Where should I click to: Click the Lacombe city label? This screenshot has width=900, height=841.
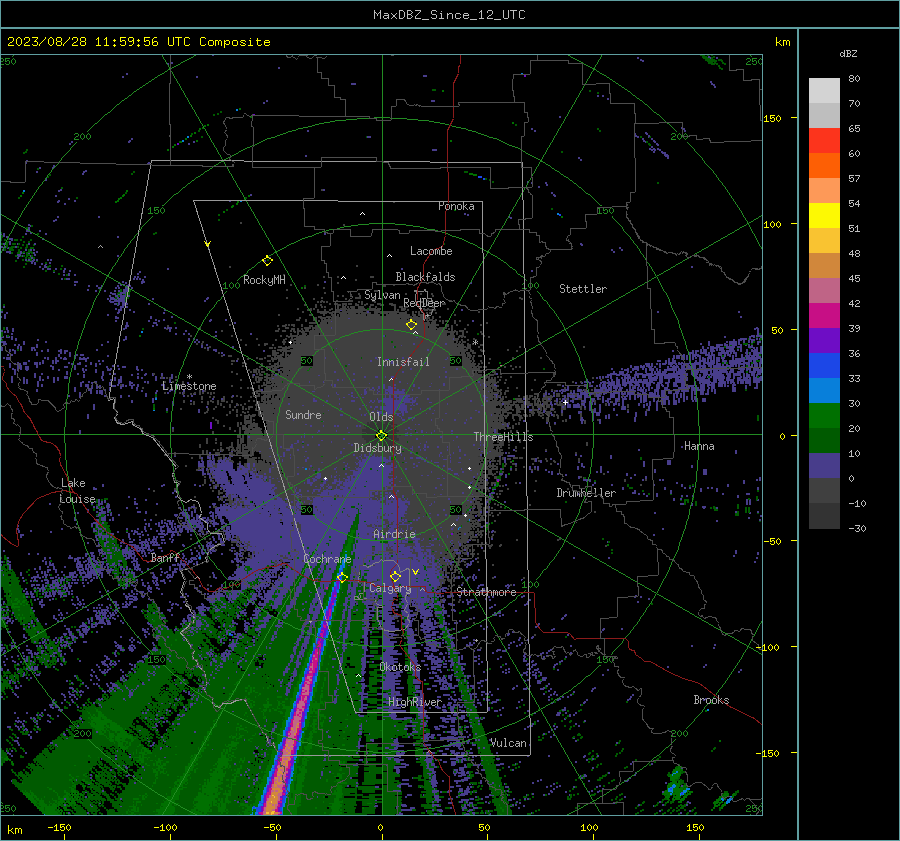pos(431,251)
